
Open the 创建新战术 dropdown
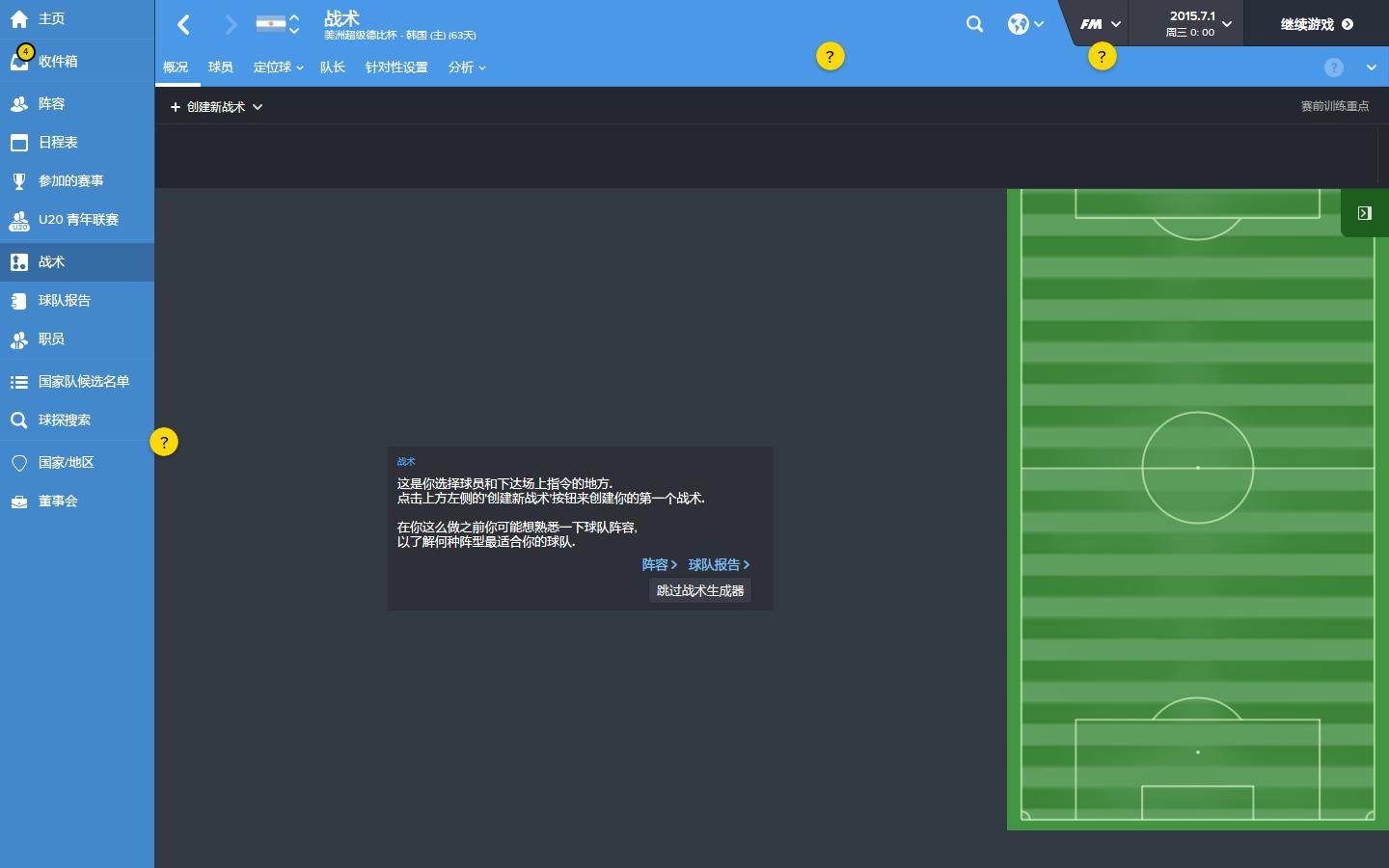(216, 107)
